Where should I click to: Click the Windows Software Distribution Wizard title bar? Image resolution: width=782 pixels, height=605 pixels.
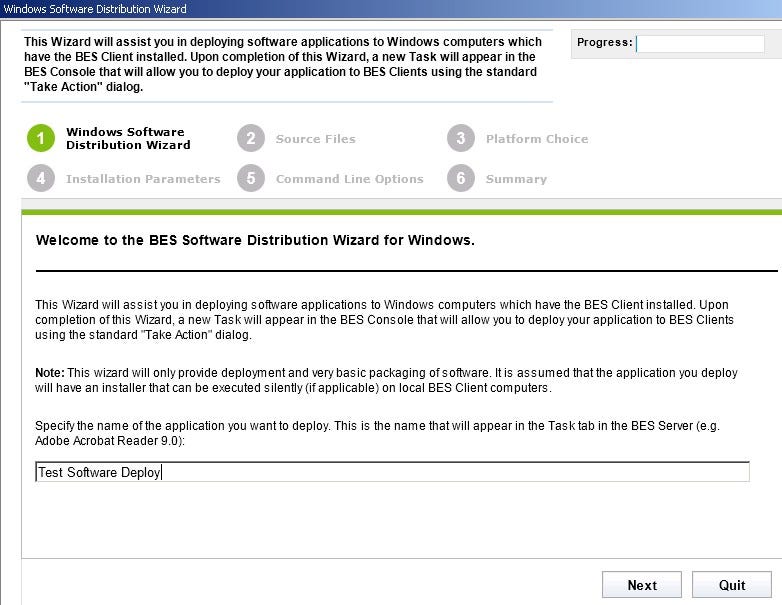tap(391, 9)
